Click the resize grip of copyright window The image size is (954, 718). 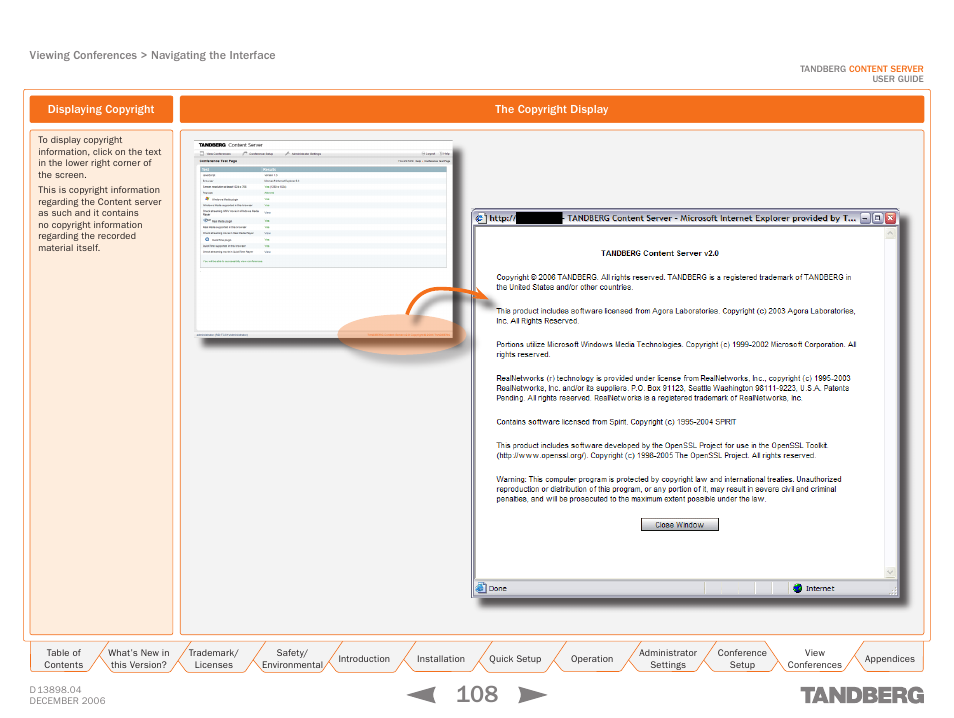(x=893, y=591)
